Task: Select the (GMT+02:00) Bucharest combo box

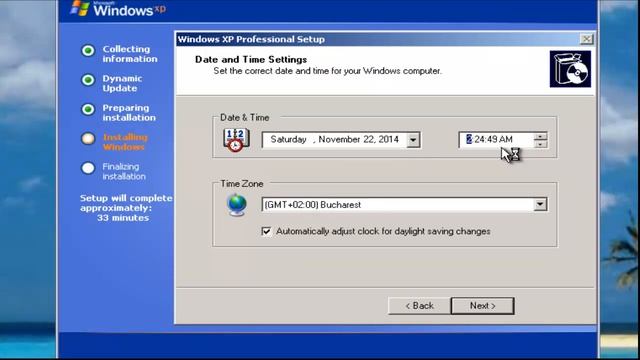Action: (404, 204)
